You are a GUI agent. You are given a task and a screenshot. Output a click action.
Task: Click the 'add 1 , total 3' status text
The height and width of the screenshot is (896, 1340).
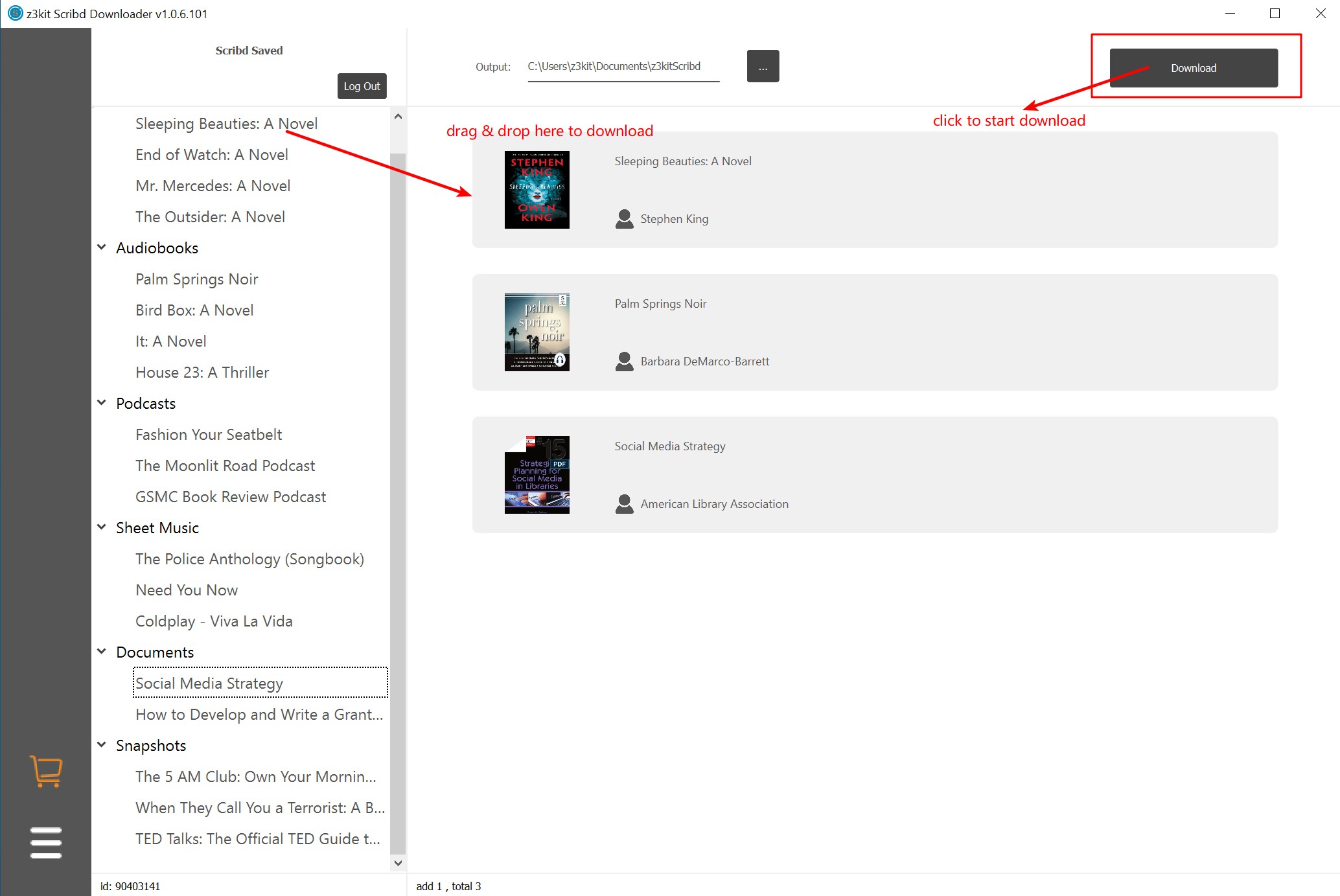pyautogui.click(x=448, y=886)
